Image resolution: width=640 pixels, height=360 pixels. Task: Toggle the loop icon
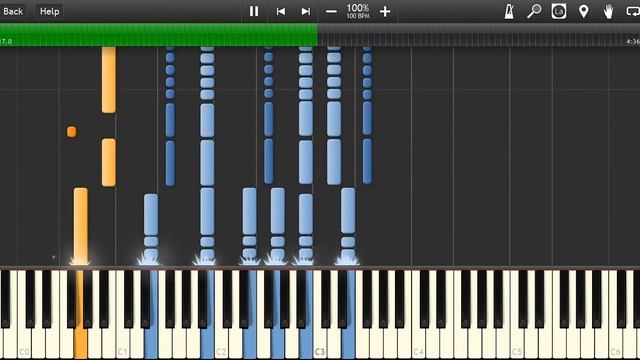pyautogui.click(x=633, y=11)
